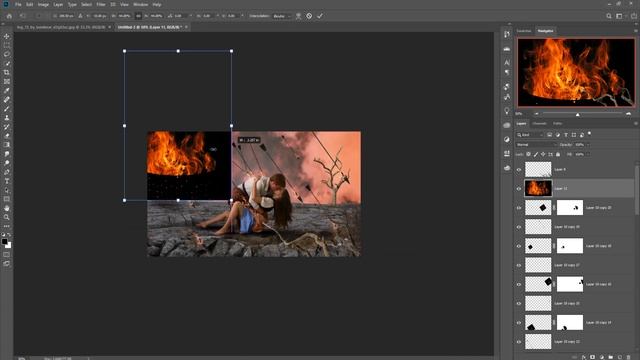Click the foreground color swatch

click(x=4, y=241)
